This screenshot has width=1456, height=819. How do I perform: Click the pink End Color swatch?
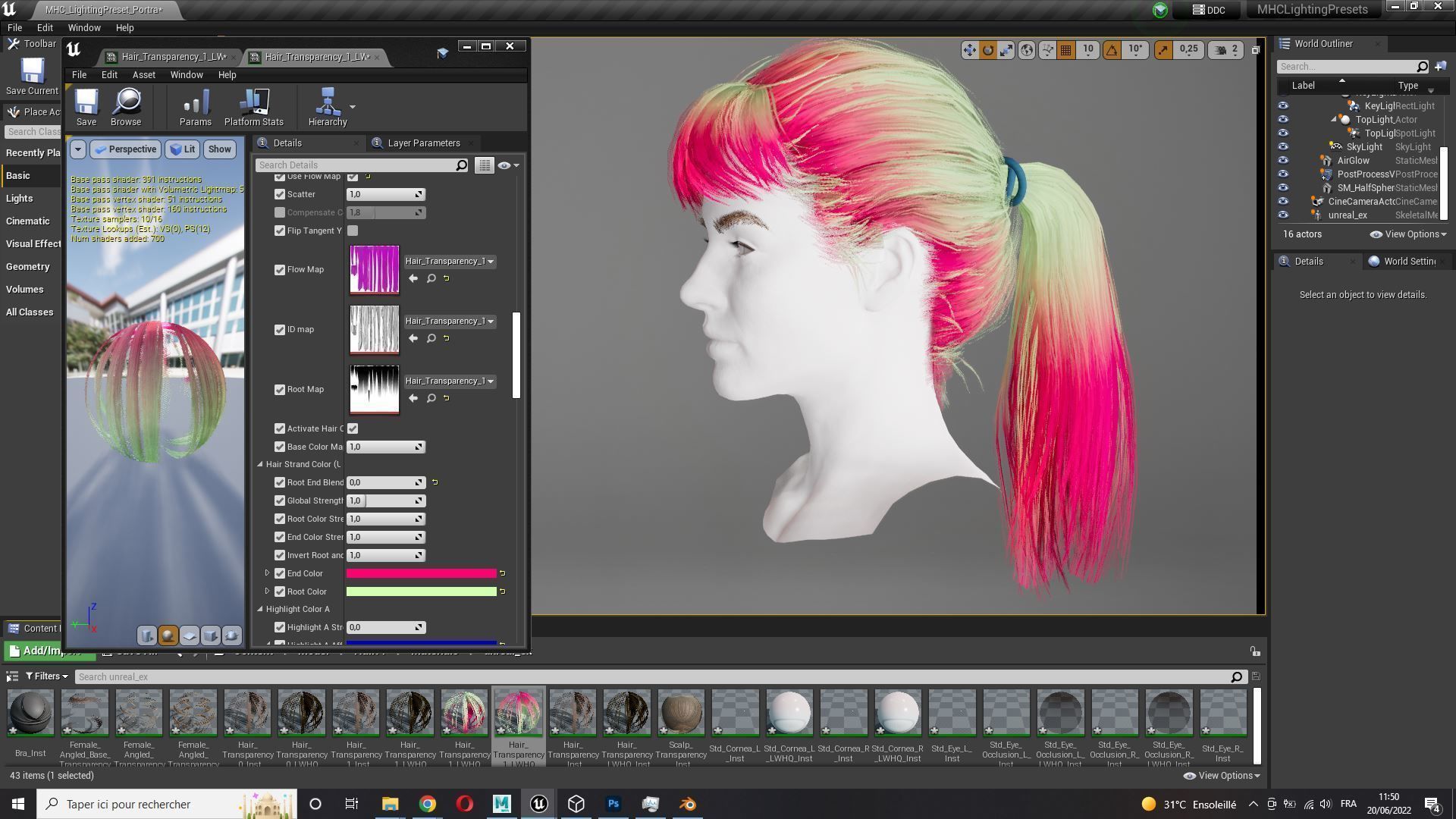[x=421, y=573]
